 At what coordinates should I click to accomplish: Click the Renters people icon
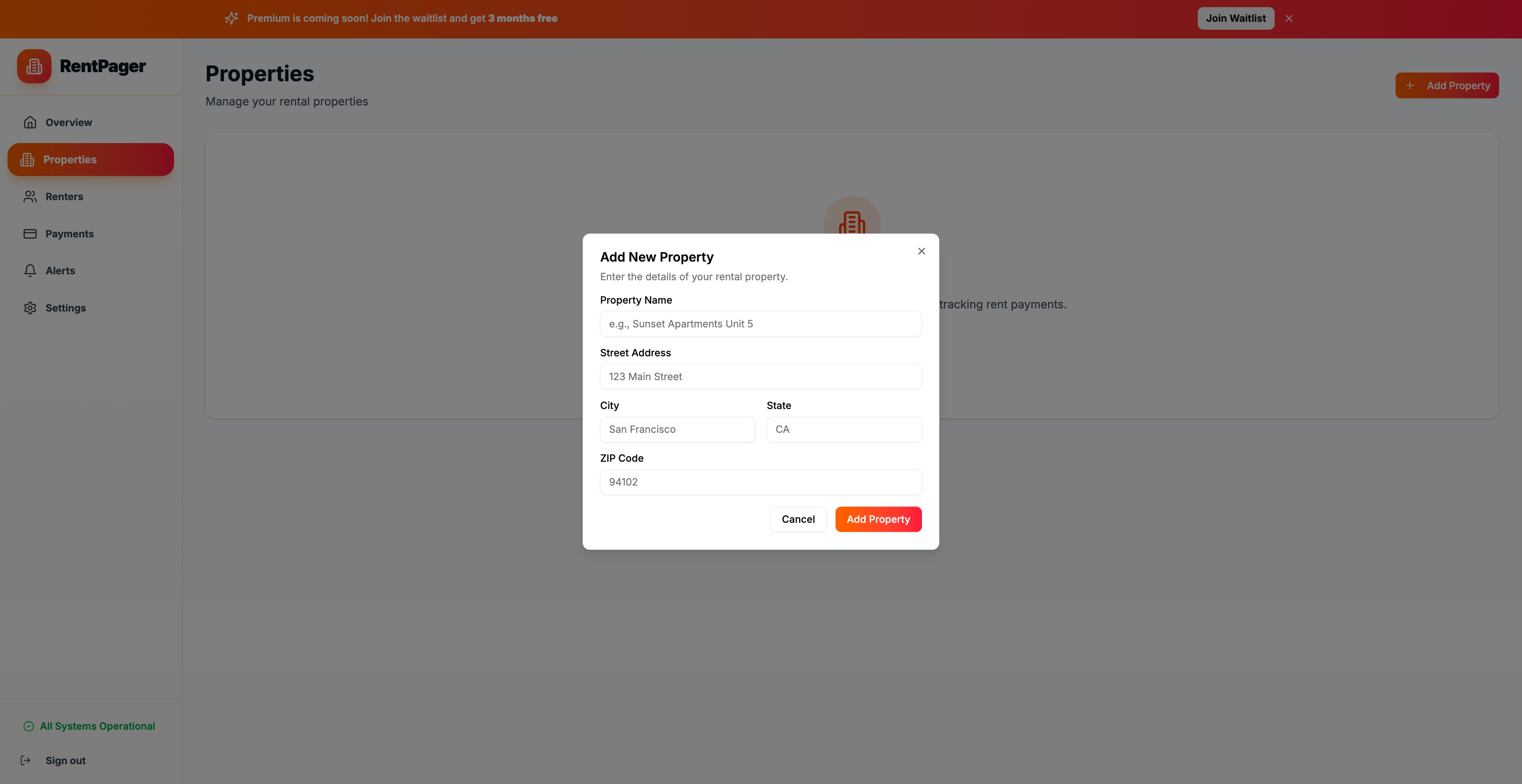[x=30, y=197]
